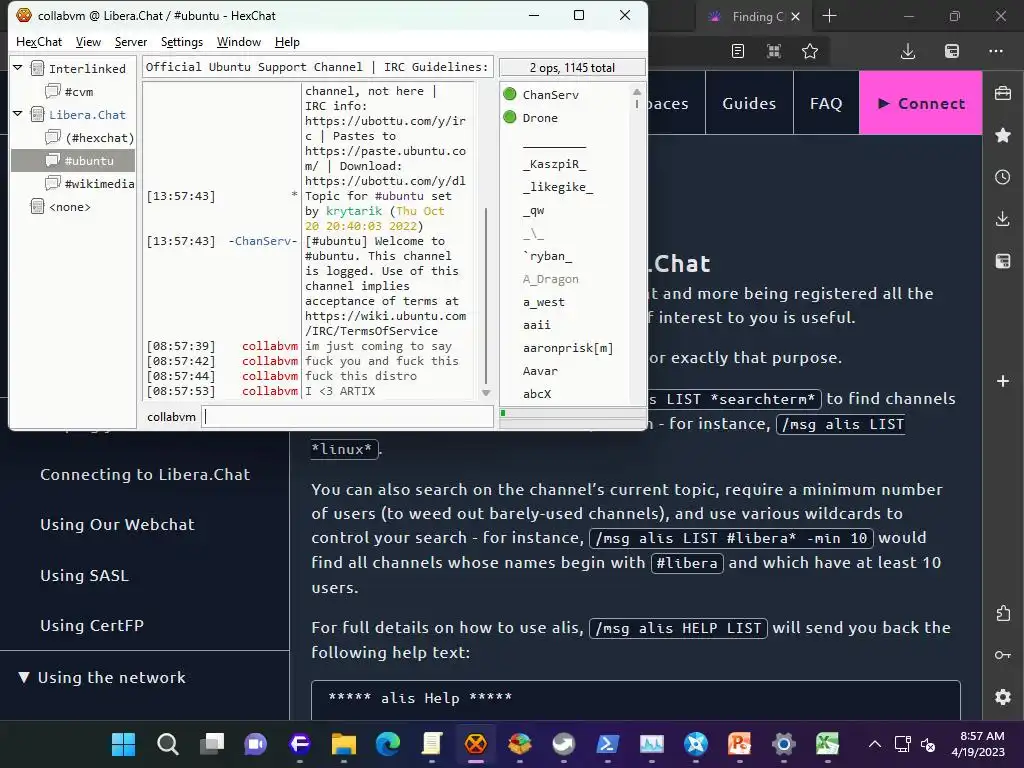Click the HexChat message input box
The image size is (1024, 768).
click(347, 417)
